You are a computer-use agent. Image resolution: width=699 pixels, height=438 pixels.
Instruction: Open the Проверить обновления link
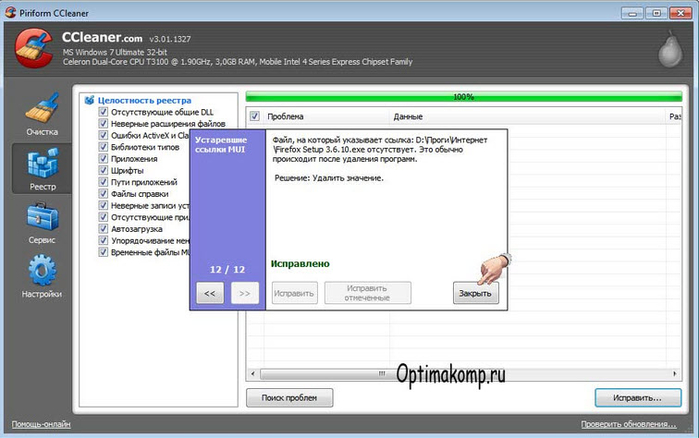pos(629,424)
